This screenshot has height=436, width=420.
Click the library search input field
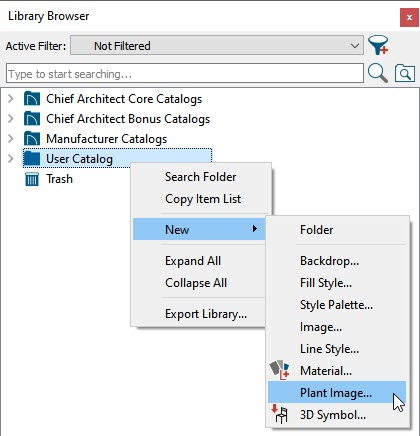tap(185, 73)
